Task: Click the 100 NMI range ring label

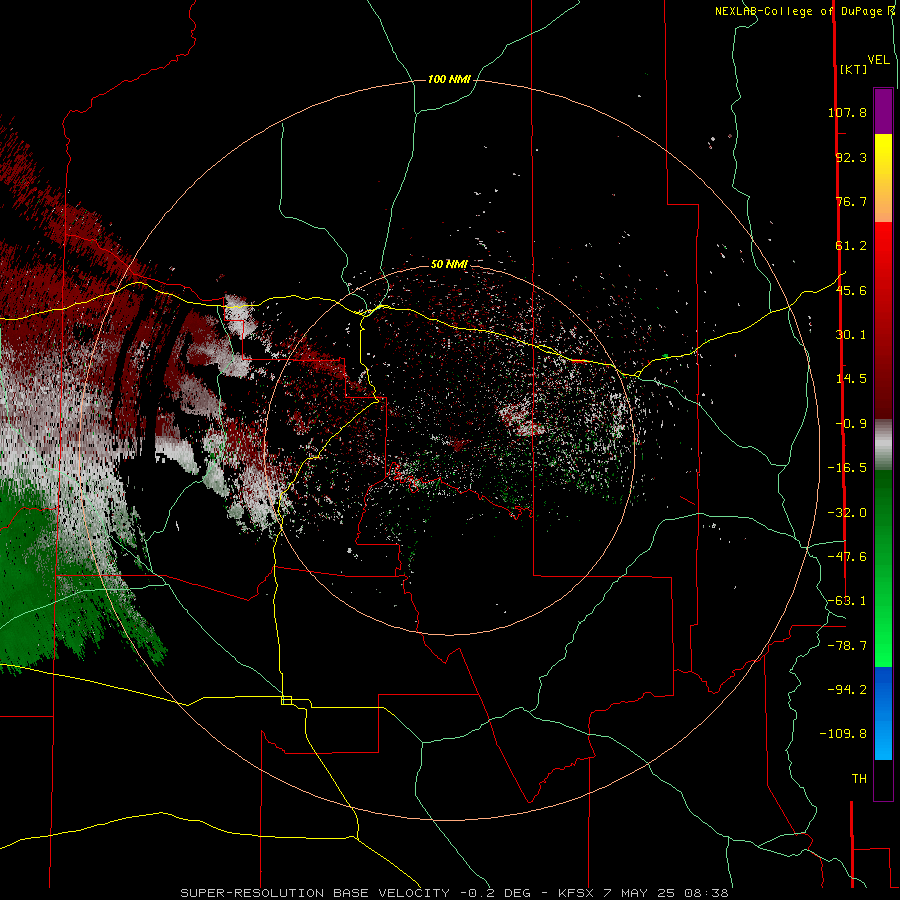Action: (449, 79)
